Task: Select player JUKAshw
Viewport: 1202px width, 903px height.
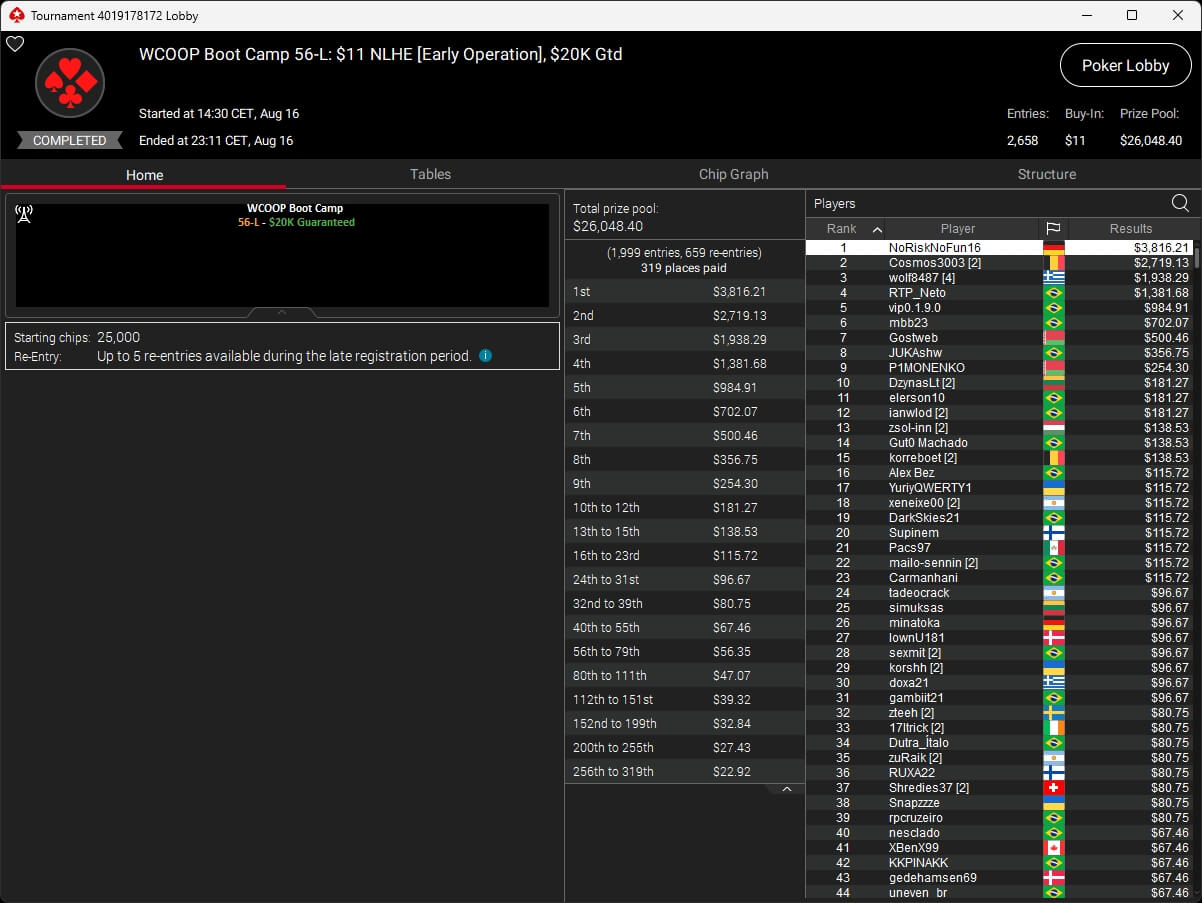Action: (999, 352)
